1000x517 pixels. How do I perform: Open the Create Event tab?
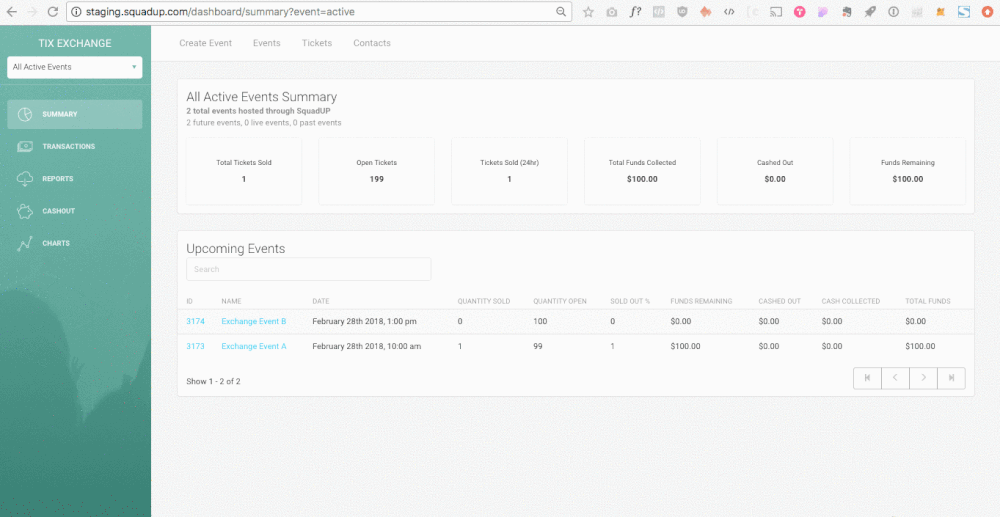tap(205, 43)
